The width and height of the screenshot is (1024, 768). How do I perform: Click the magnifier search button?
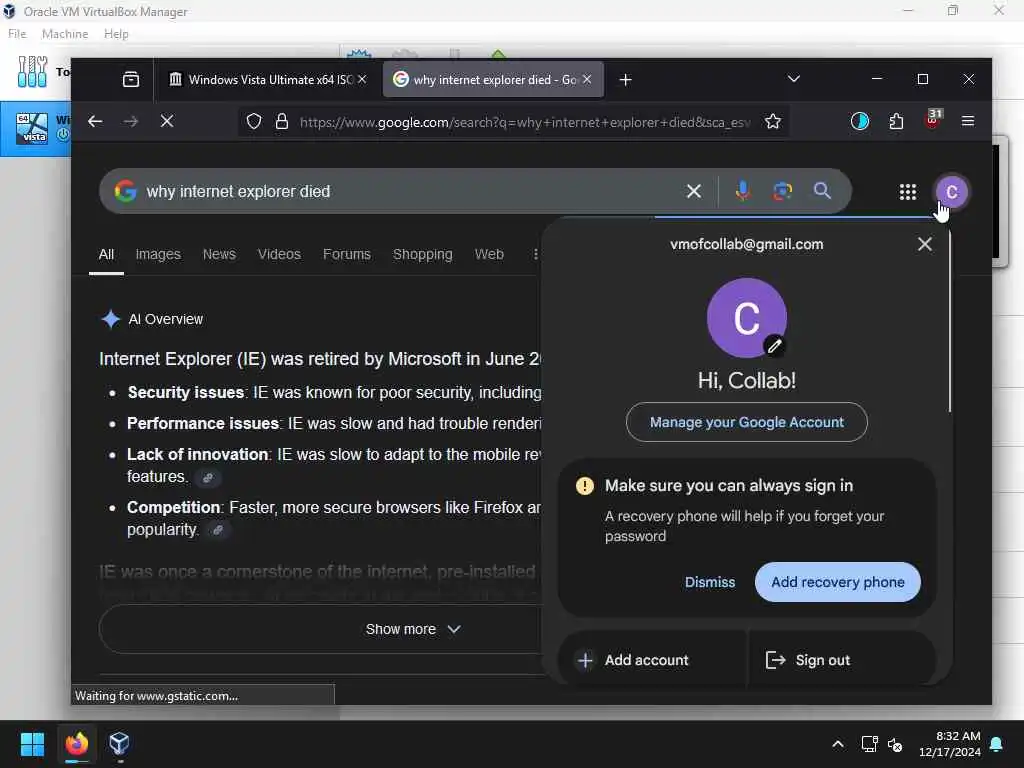(822, 191)
